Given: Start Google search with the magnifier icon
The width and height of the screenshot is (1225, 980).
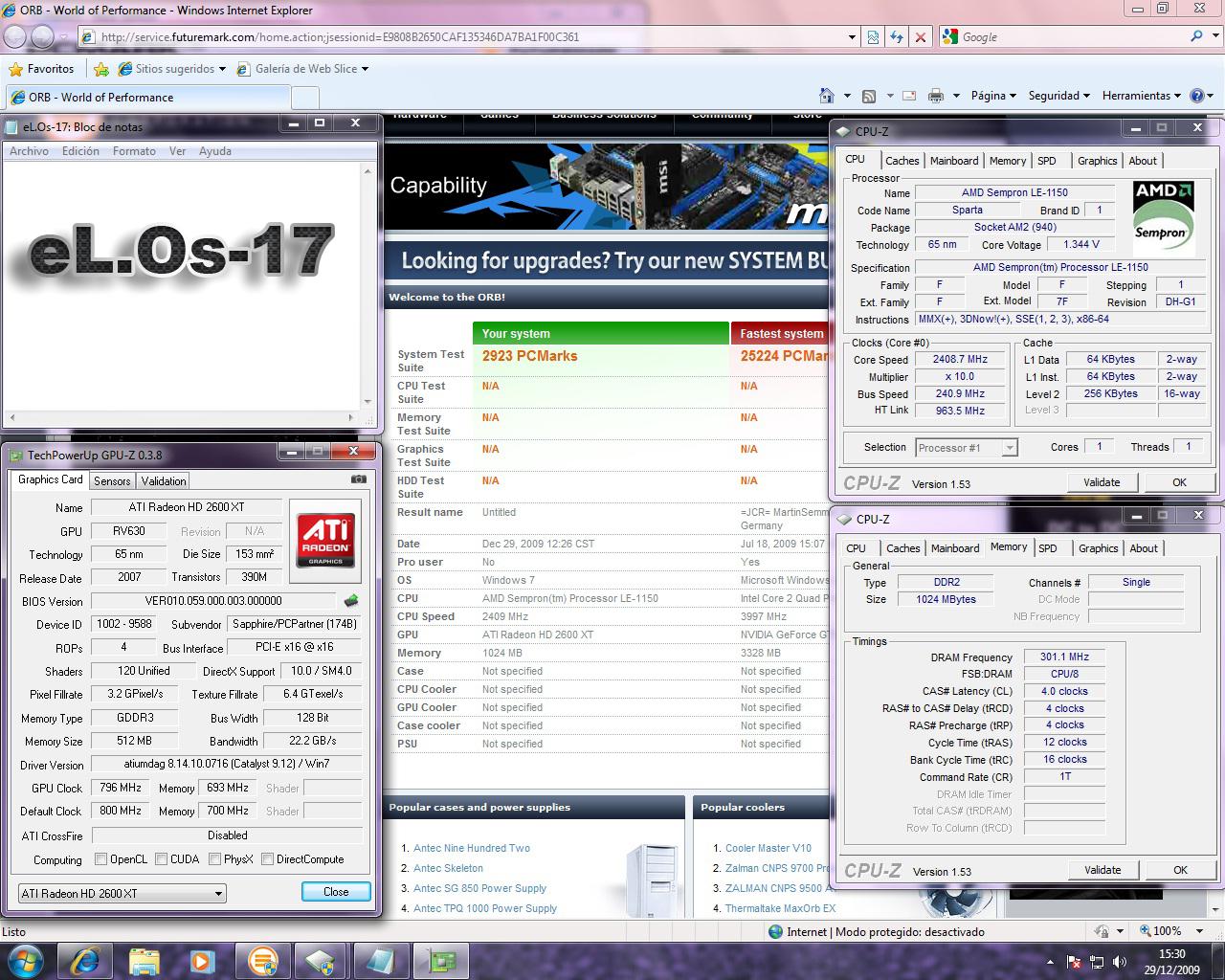Looking at the screenshot, I should coord(1196,36).
